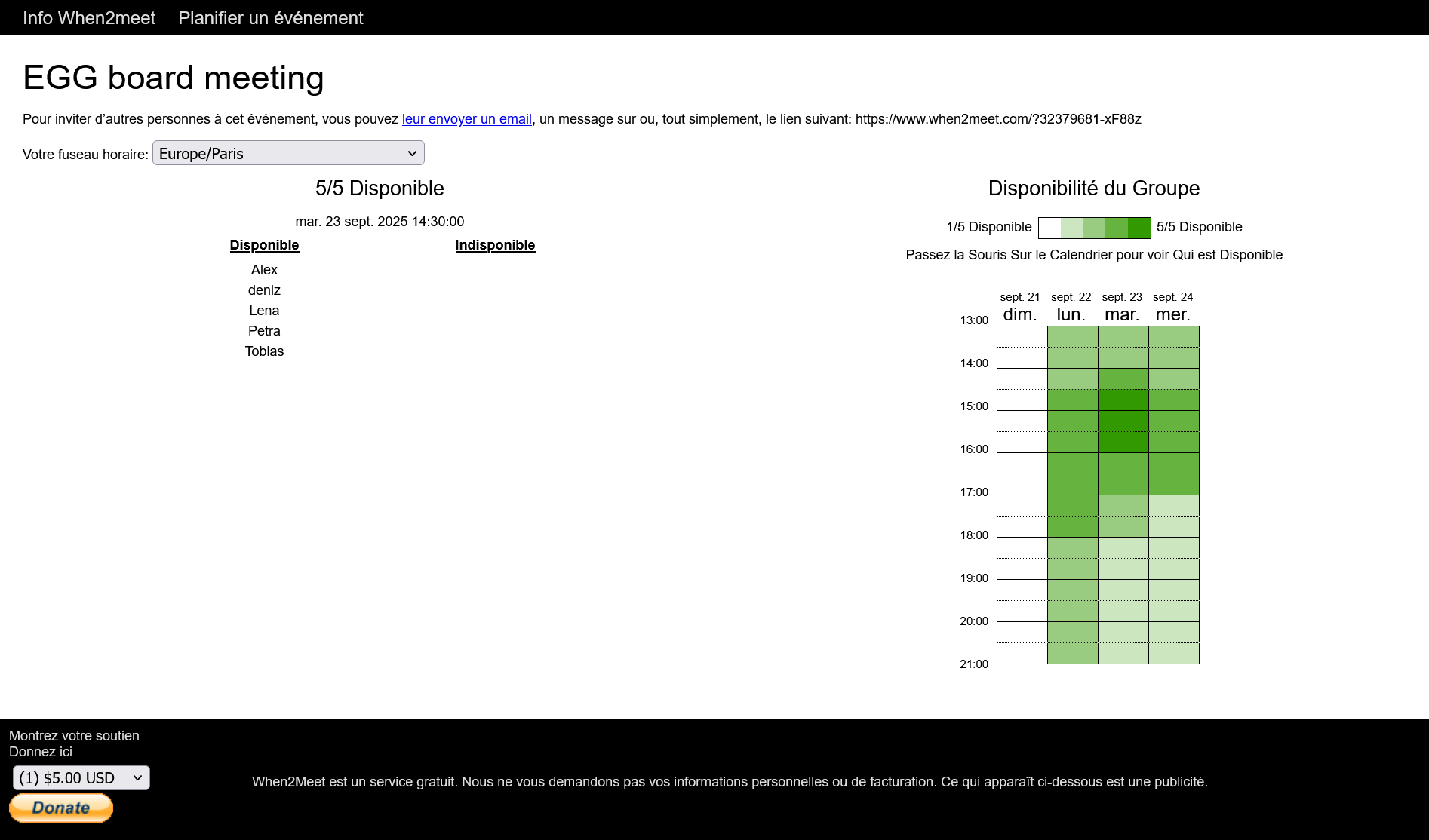Click the 'mar.' sept. 23 column header
This screenshot has width=1429, height=840.
pyautogui.click(x=1122, y=314)
